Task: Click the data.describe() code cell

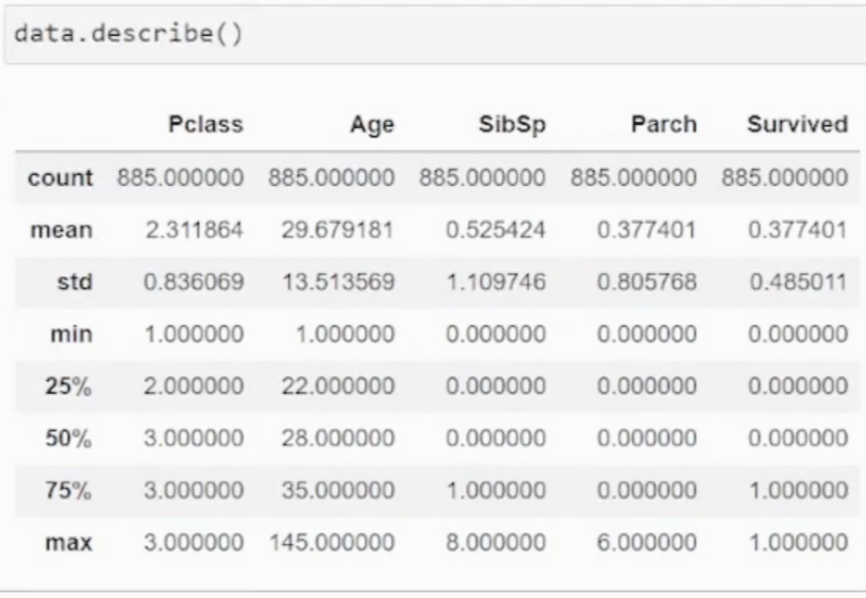Action: point(435,34)
